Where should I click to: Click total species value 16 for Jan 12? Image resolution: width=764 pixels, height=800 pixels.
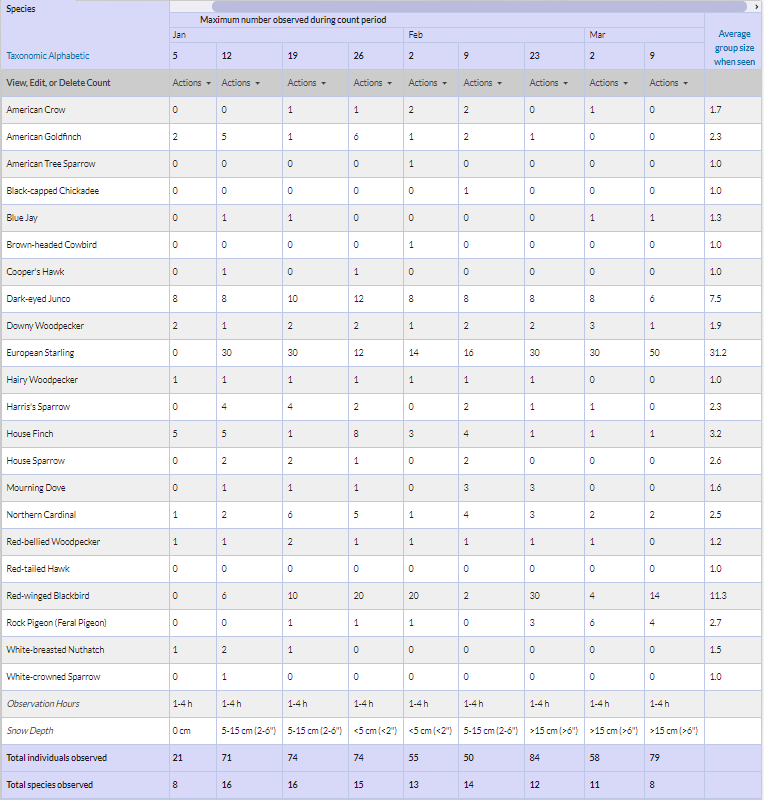point(227,785)
